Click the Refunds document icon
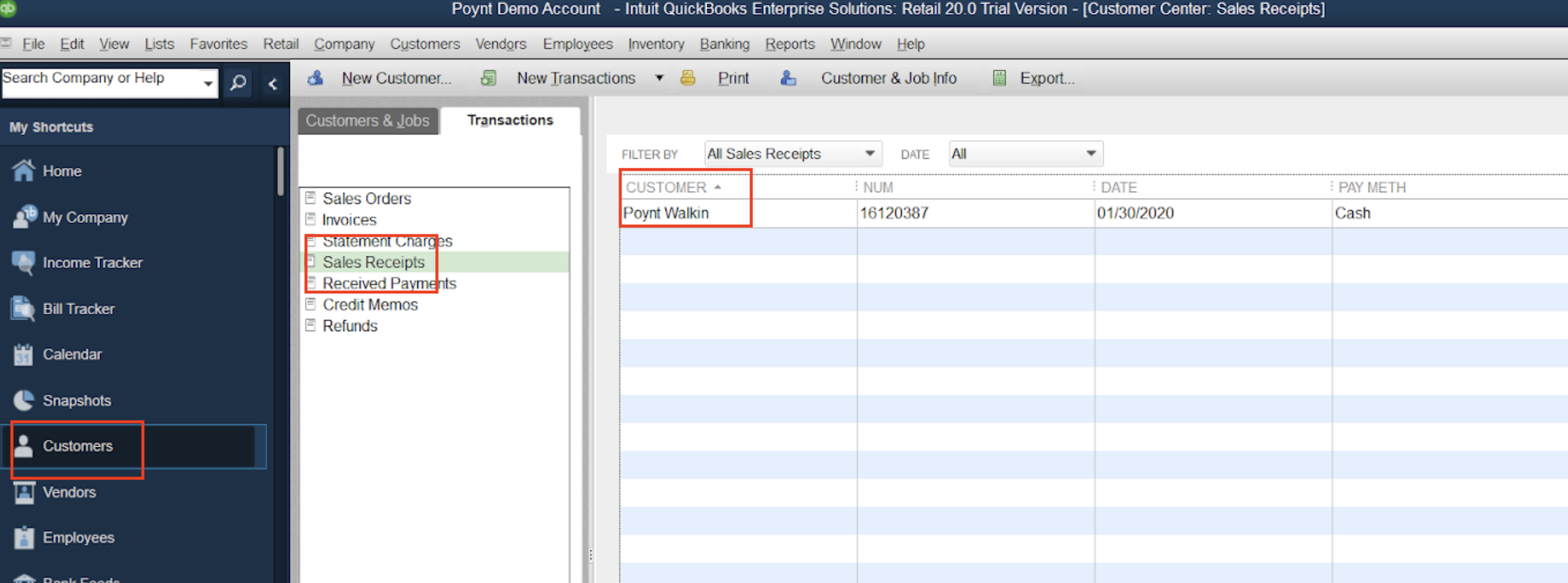Image resolution: width=1568 pixels, height=583 pixels. 310,325
